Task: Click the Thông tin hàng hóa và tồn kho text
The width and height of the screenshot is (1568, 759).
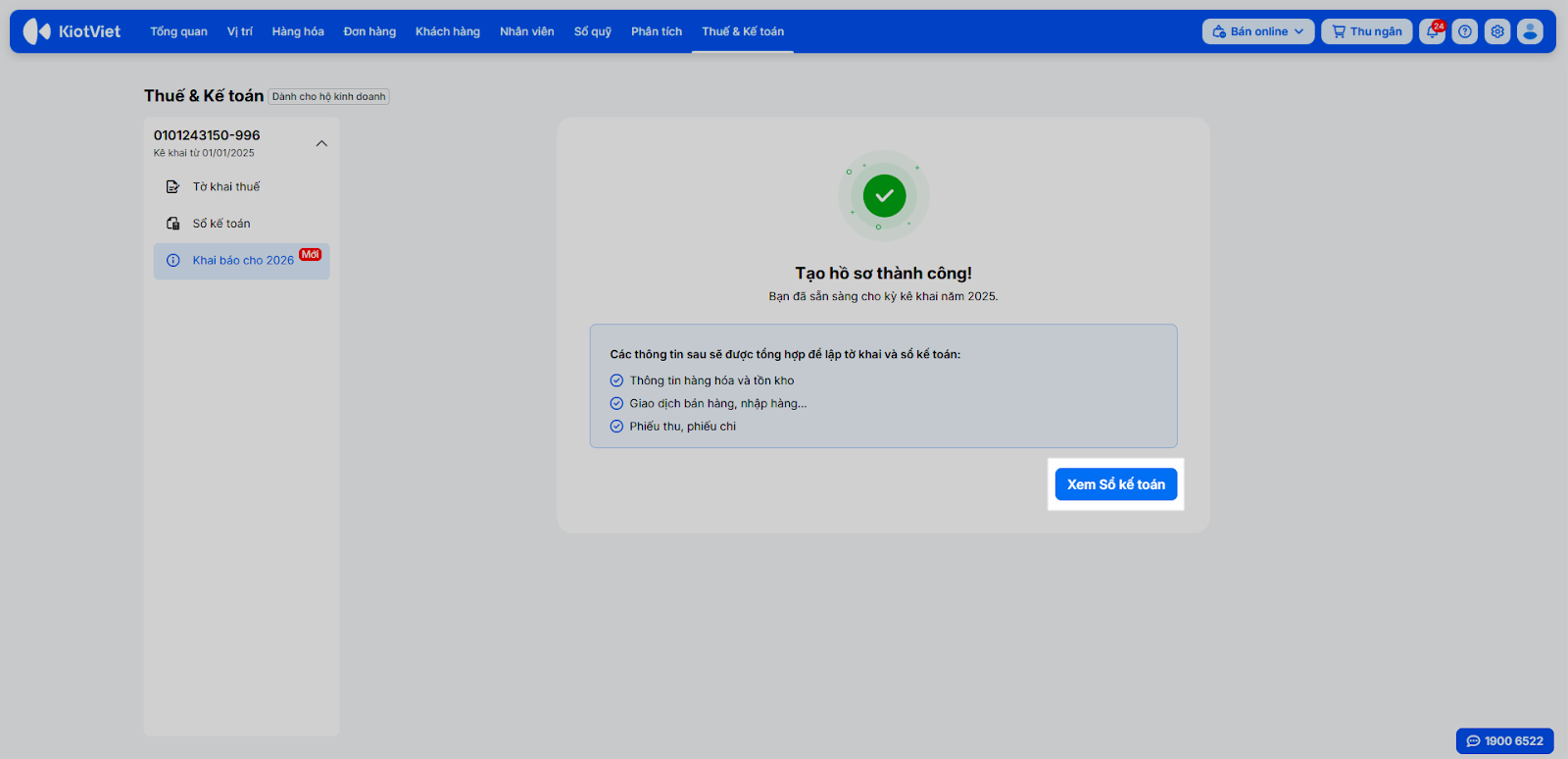Action: (712, 380)
